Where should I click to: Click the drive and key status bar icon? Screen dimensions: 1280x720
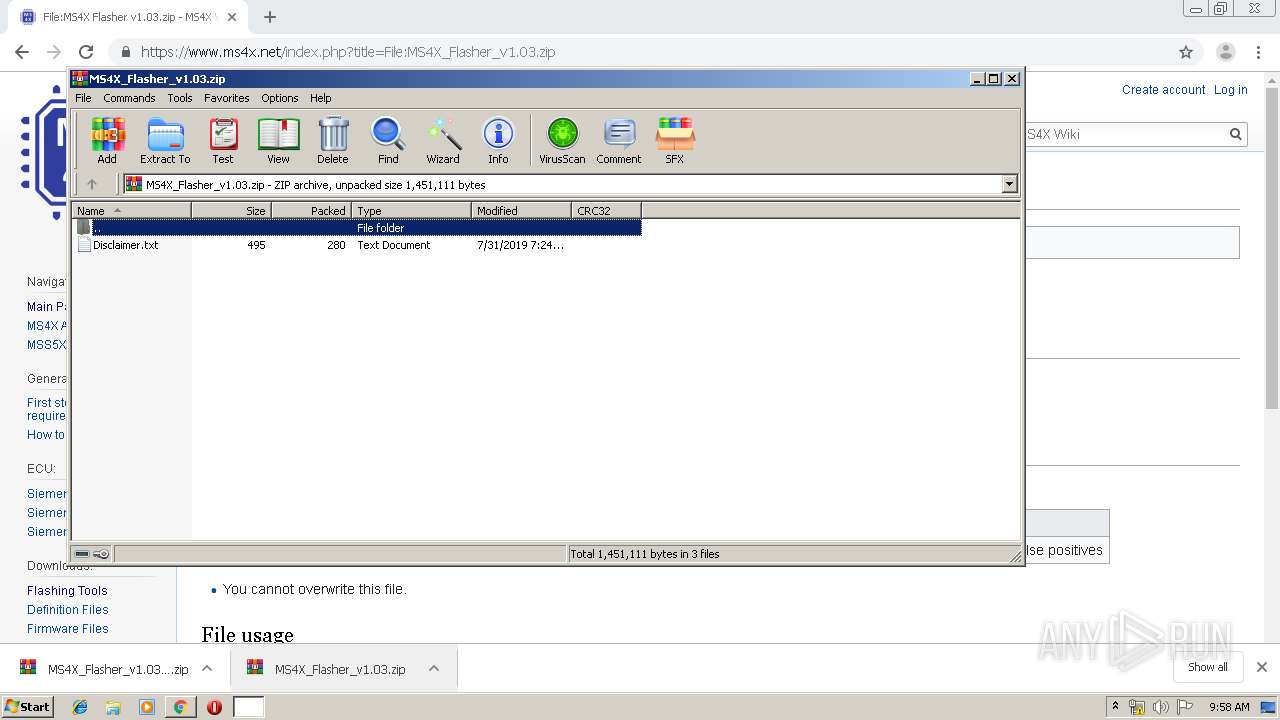point(92,554)
